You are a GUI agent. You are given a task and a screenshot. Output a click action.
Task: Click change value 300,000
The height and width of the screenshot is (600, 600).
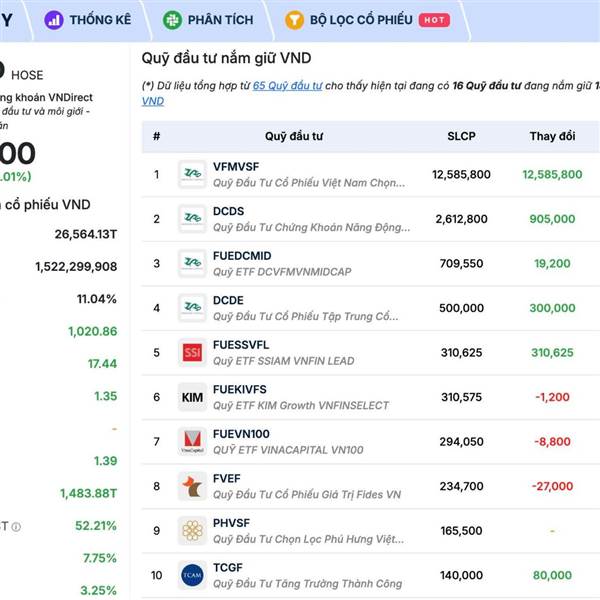click(552, 308)
